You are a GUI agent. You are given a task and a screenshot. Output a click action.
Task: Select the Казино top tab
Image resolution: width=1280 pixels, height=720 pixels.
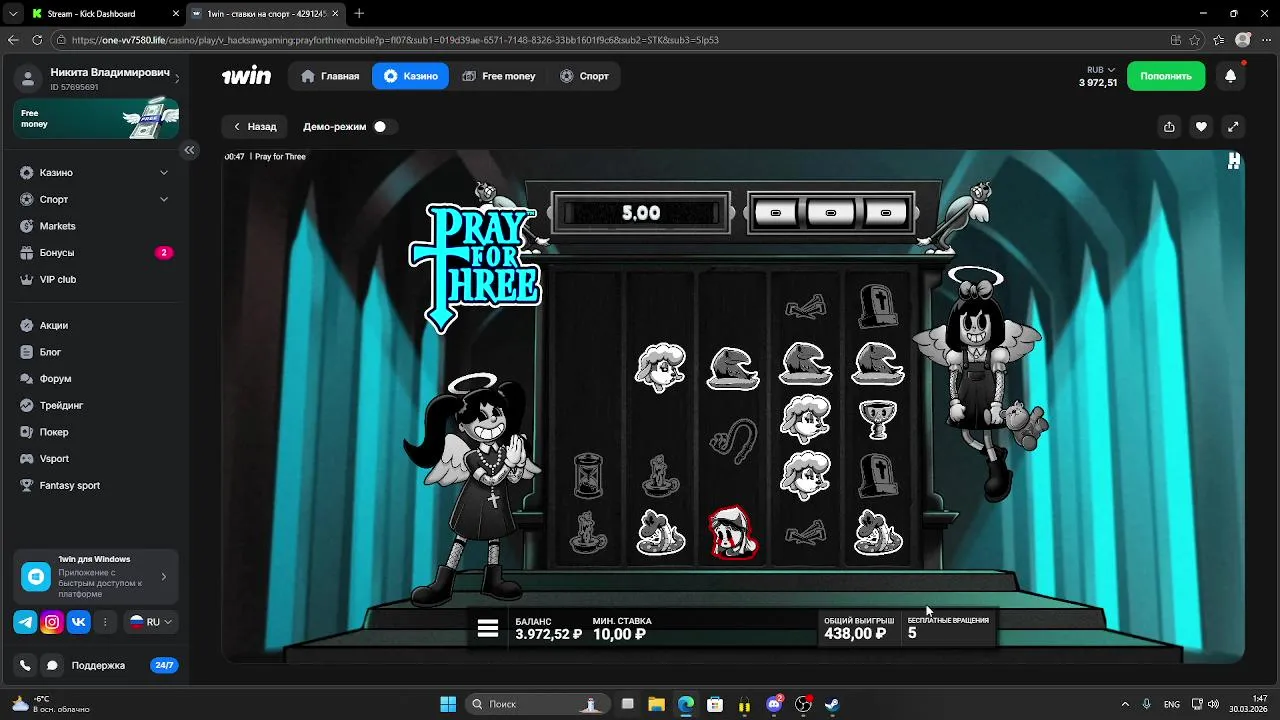410,76
